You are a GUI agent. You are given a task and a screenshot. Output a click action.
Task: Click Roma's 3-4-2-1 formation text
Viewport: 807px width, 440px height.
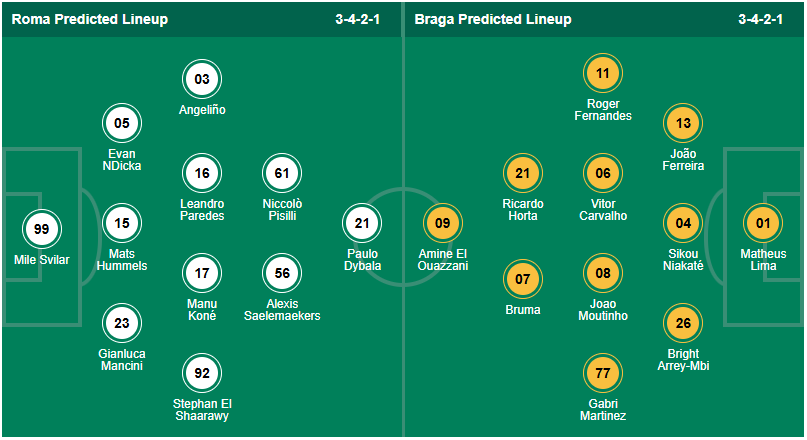(364, 19)
